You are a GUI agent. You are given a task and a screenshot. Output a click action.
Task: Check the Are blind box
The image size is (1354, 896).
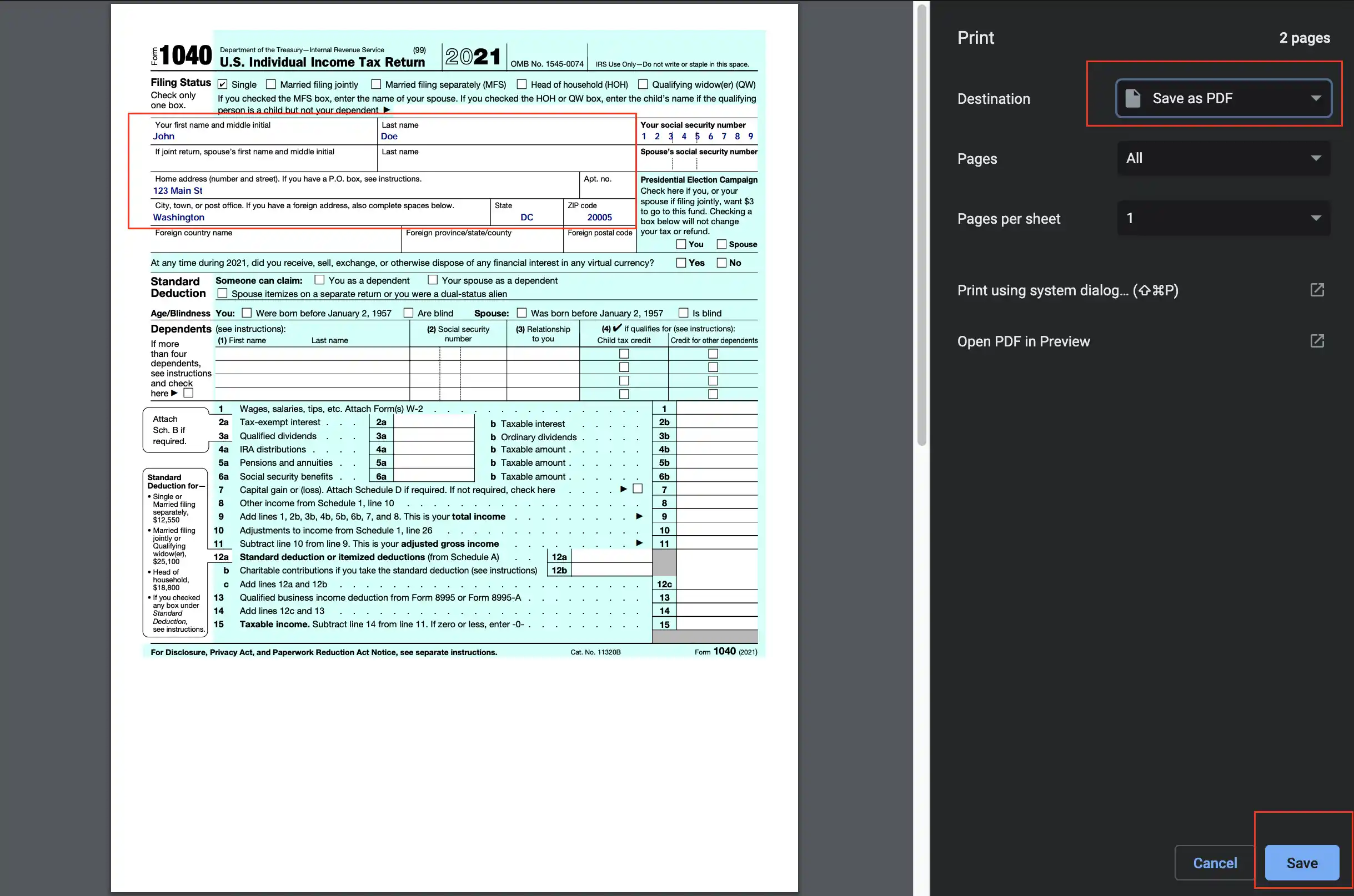point(408,313)
